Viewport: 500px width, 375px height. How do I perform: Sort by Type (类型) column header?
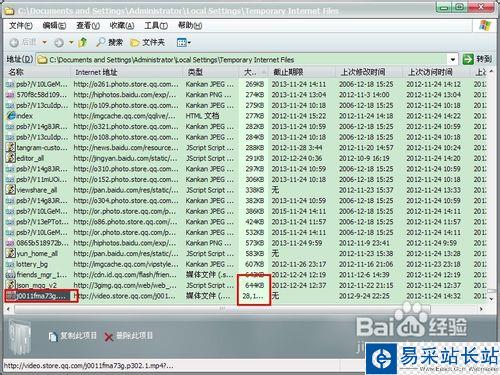click(x=211, y=72)
